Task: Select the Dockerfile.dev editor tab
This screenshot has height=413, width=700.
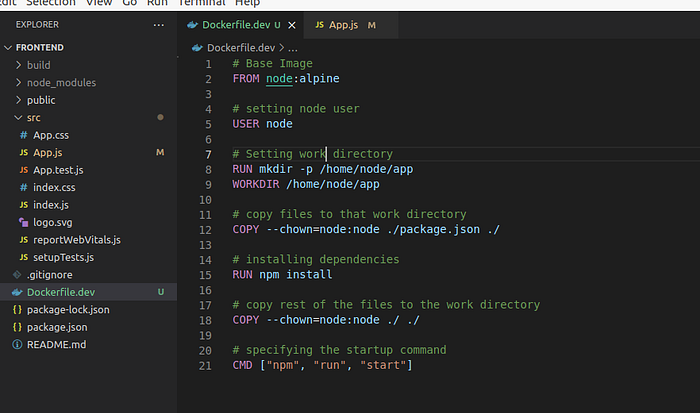Action: pos(241,25)
